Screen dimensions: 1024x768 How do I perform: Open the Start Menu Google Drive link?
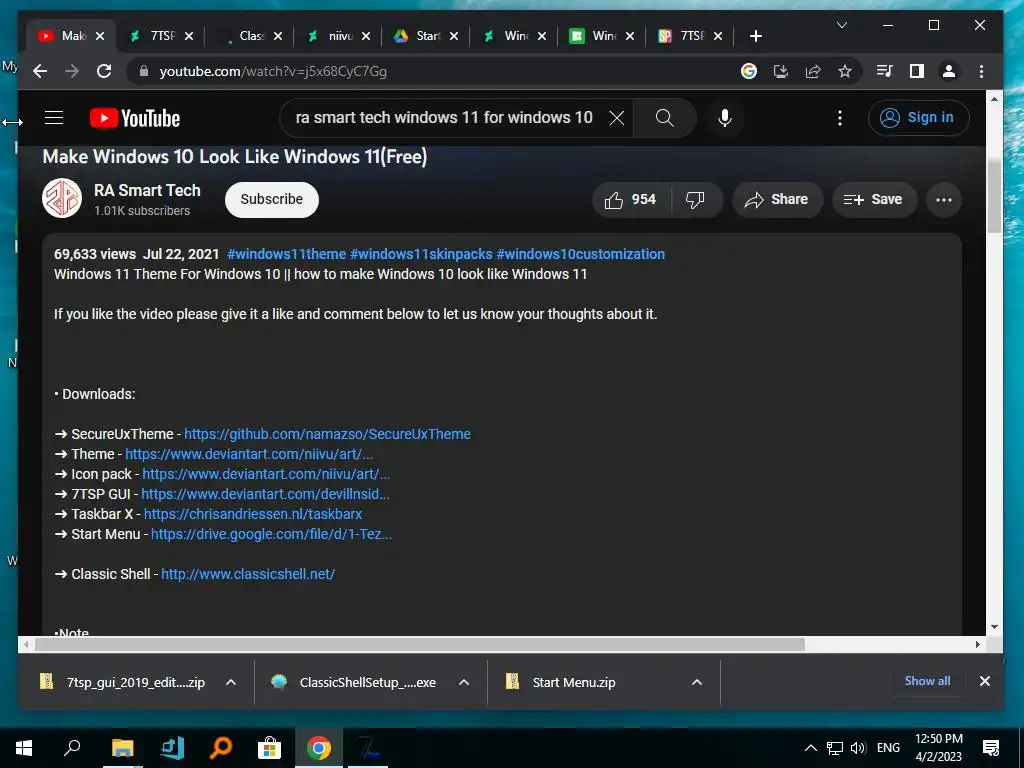click(x=271, y=534)
